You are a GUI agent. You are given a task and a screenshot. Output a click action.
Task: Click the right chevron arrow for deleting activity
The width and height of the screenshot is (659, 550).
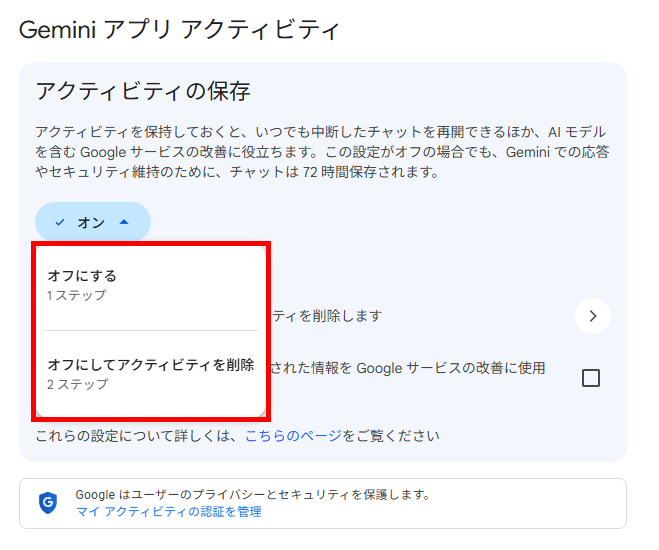(x=593, y=316)
